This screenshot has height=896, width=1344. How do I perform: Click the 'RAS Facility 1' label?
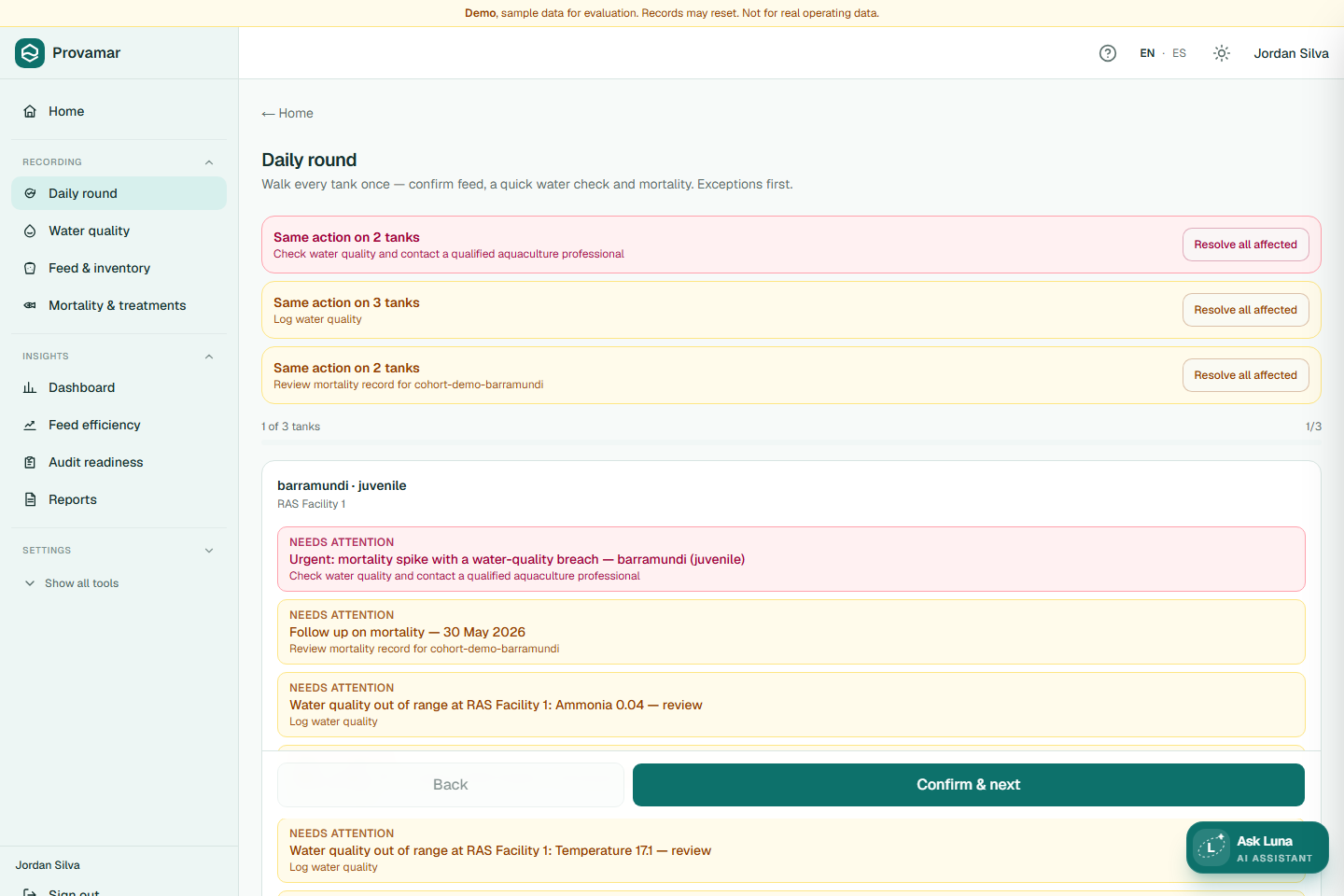[312, 504]
